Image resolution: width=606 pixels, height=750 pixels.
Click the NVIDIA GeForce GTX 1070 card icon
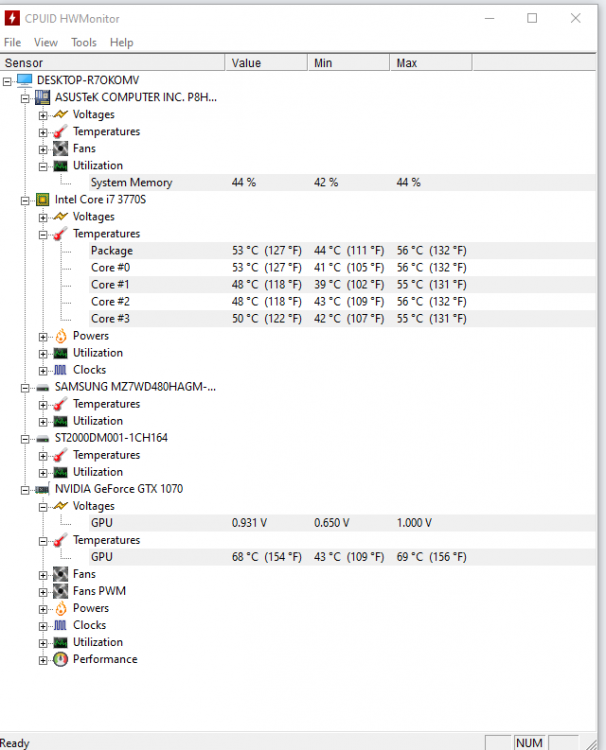[x=43, y=489]
